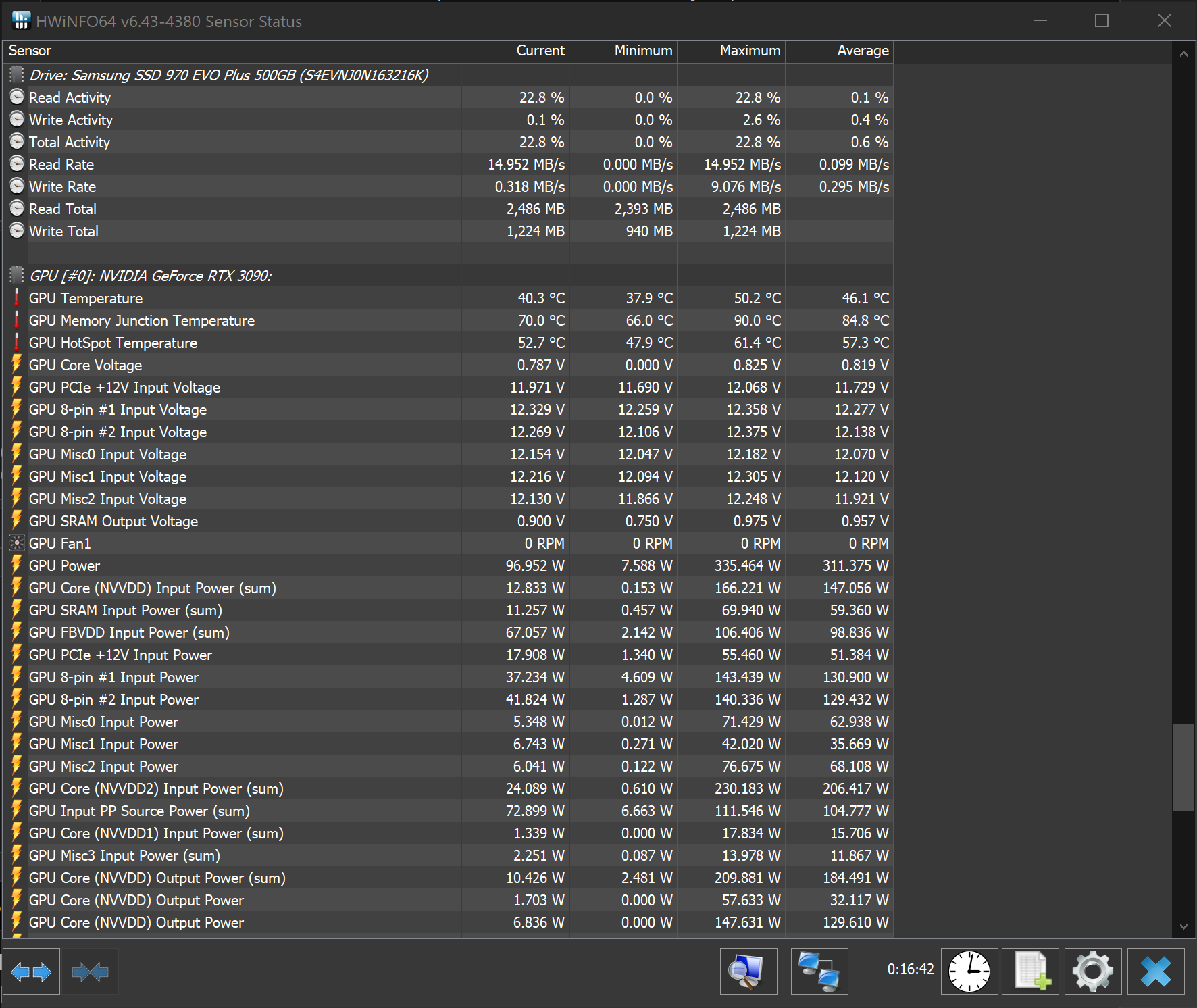
Task: Reset min/max values using the clock icon
Action: [970, 972]
